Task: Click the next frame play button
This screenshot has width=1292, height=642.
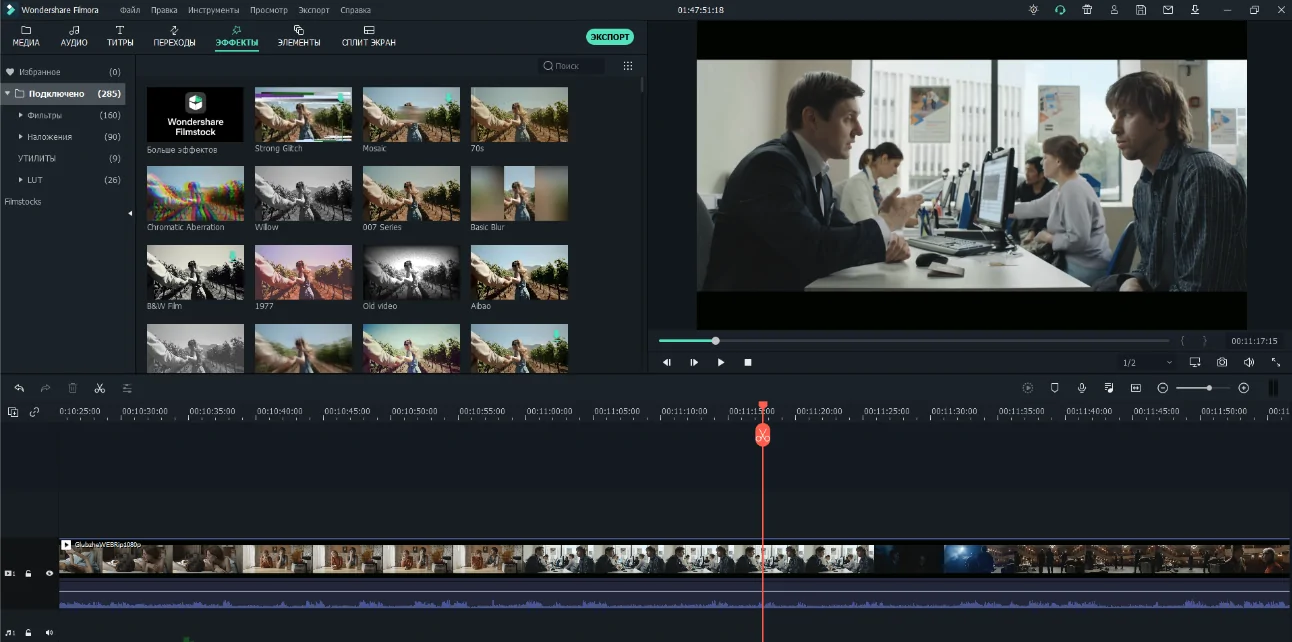Action: (694, 362)
